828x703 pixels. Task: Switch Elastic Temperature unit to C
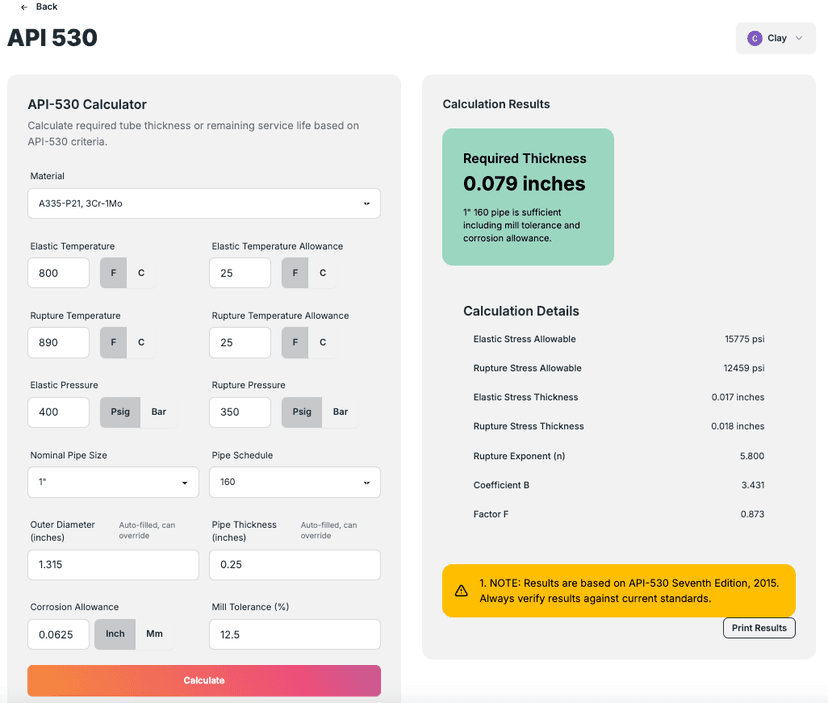(141, 273)
